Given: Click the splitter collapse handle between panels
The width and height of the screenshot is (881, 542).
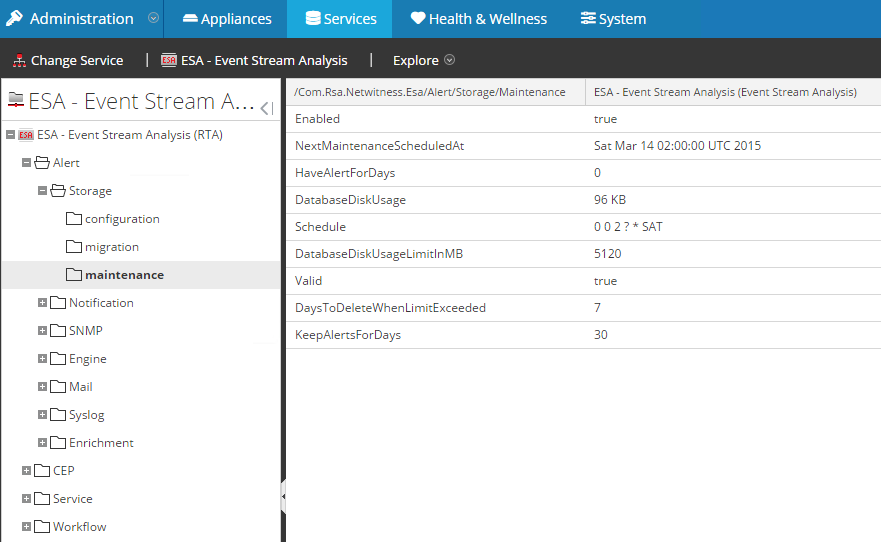Looking at the screenshot, I should (283, 497).
